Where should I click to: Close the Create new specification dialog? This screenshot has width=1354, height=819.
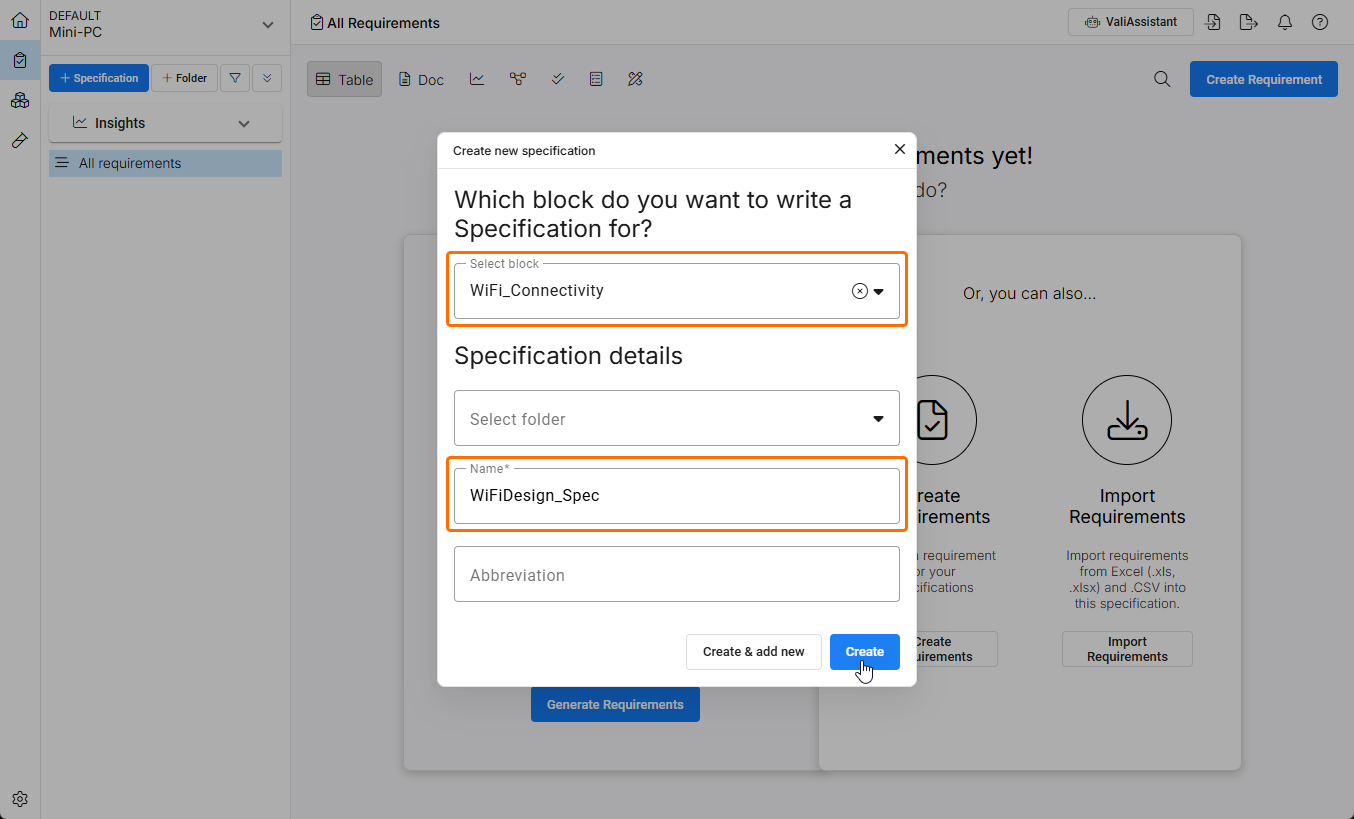pyautogui.click(x=899, y=149)
